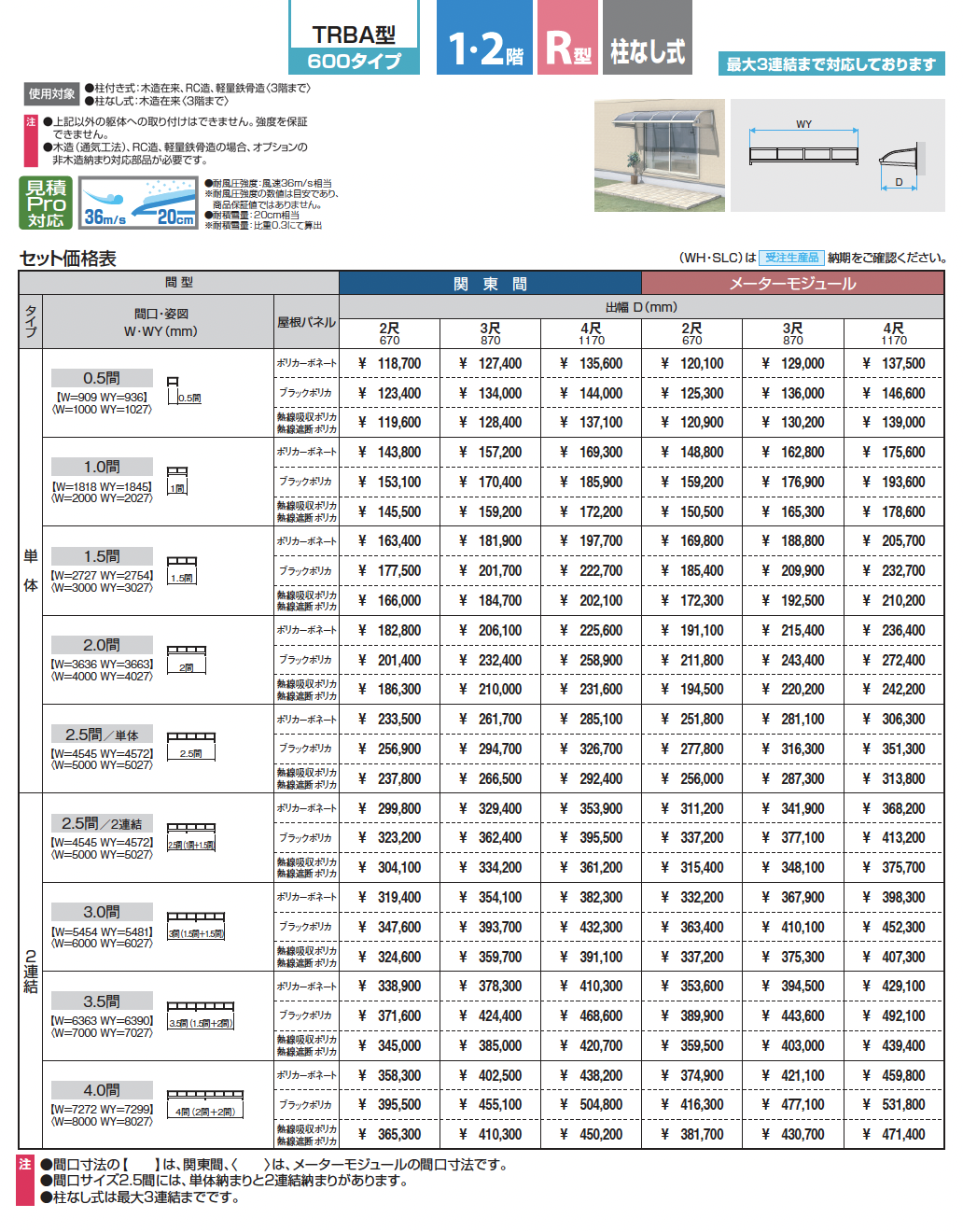Click the 3.5間(1.5間+2間) span diagram

pyautogui.click(x=201, y=1015)
